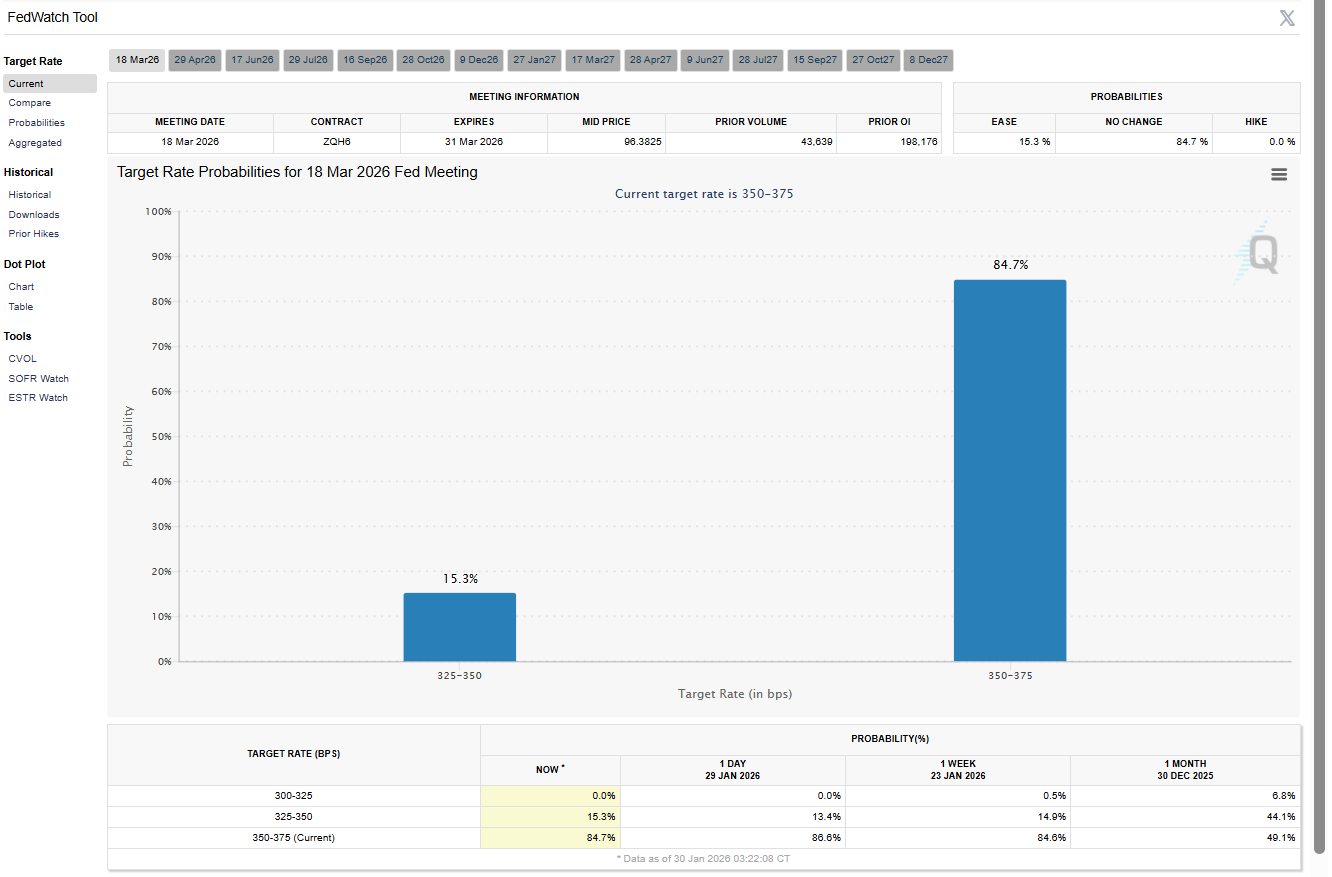View the Prior Hikes page
The width and height of the screenshot is (1332, 877).
coord(34,234)
